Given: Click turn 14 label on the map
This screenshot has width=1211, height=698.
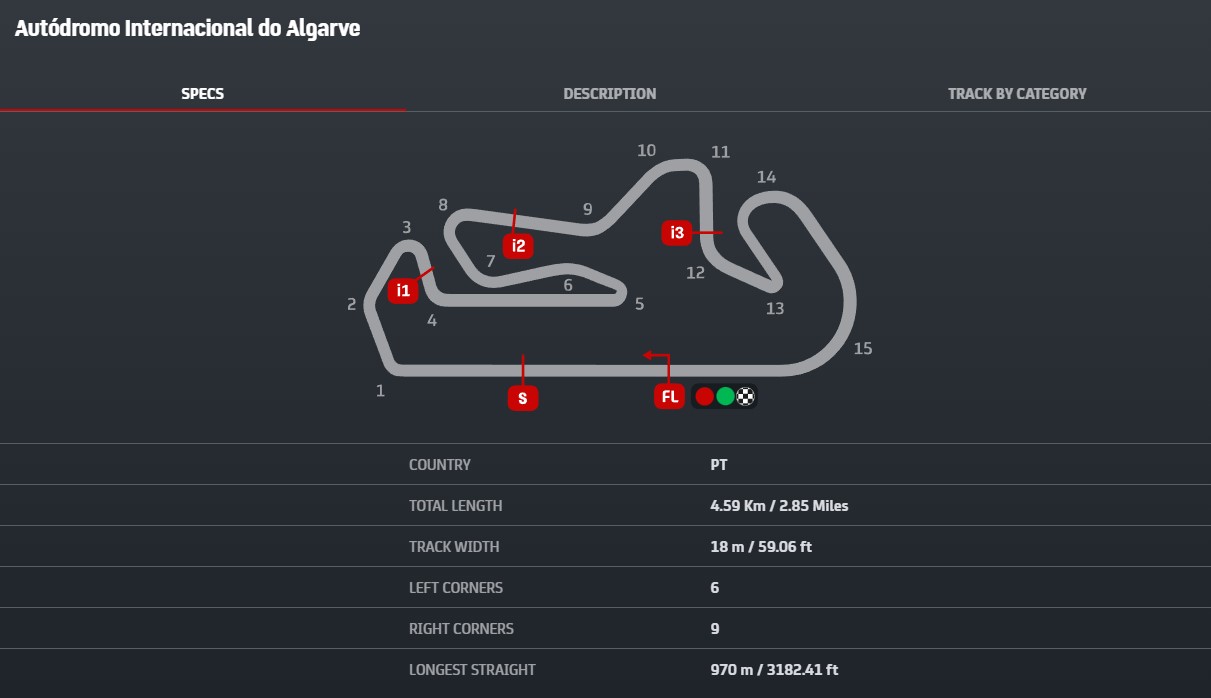Looking at the screenshot, I should [x=766, y=177].
